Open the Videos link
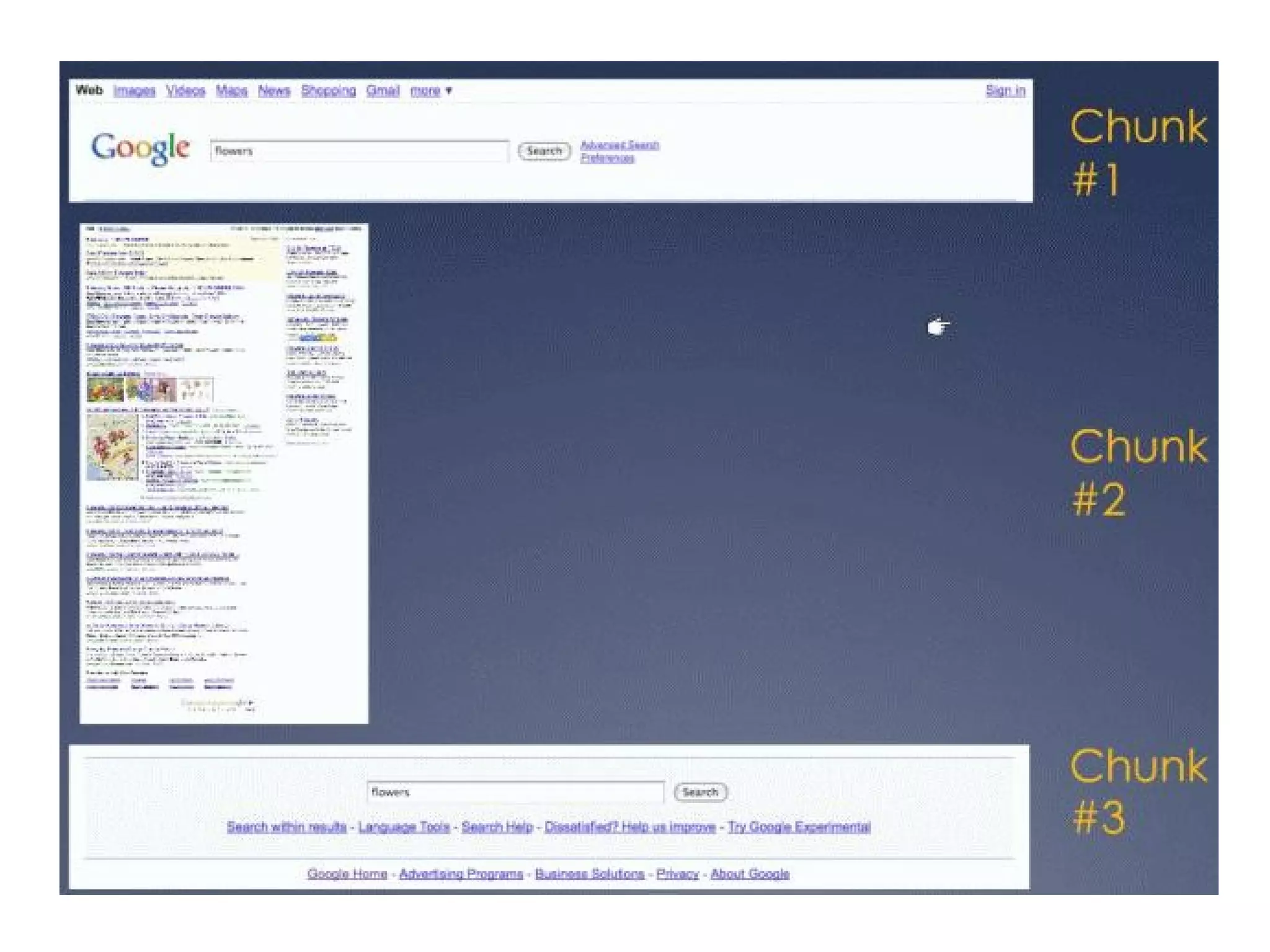Image resolution: width=1270 pixels, height=952 pixels. (x=185, y=91)
